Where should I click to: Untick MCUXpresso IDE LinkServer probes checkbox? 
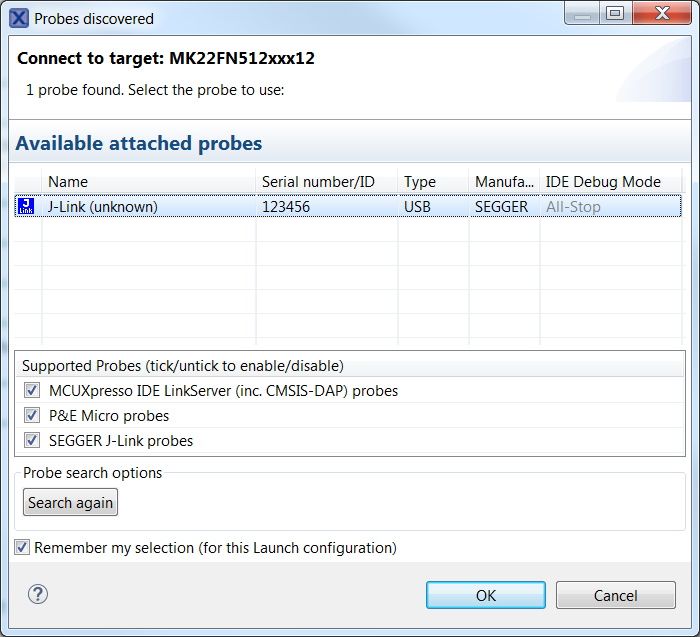coord(32,390)
